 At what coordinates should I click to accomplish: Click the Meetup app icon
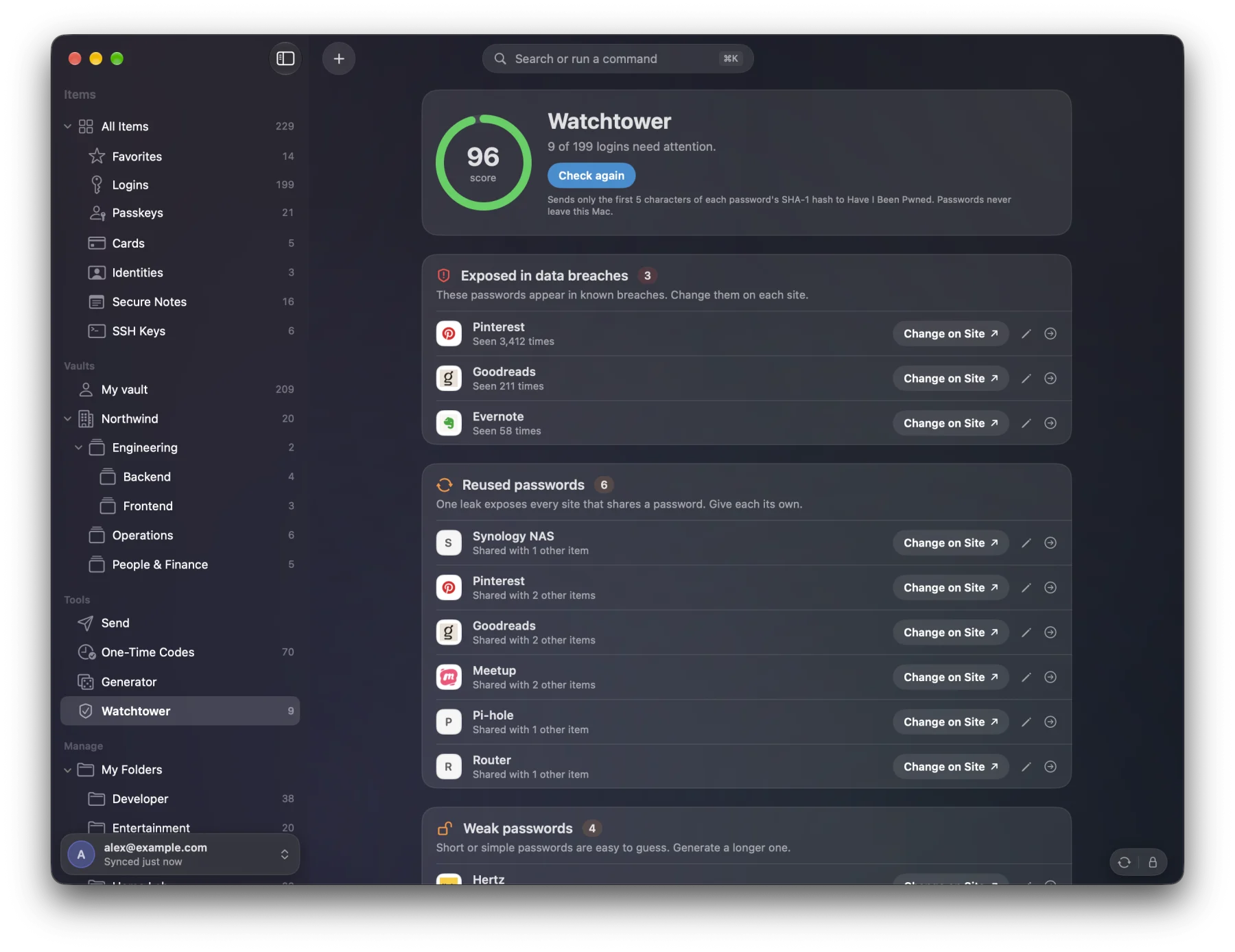(x=449, y=677)
